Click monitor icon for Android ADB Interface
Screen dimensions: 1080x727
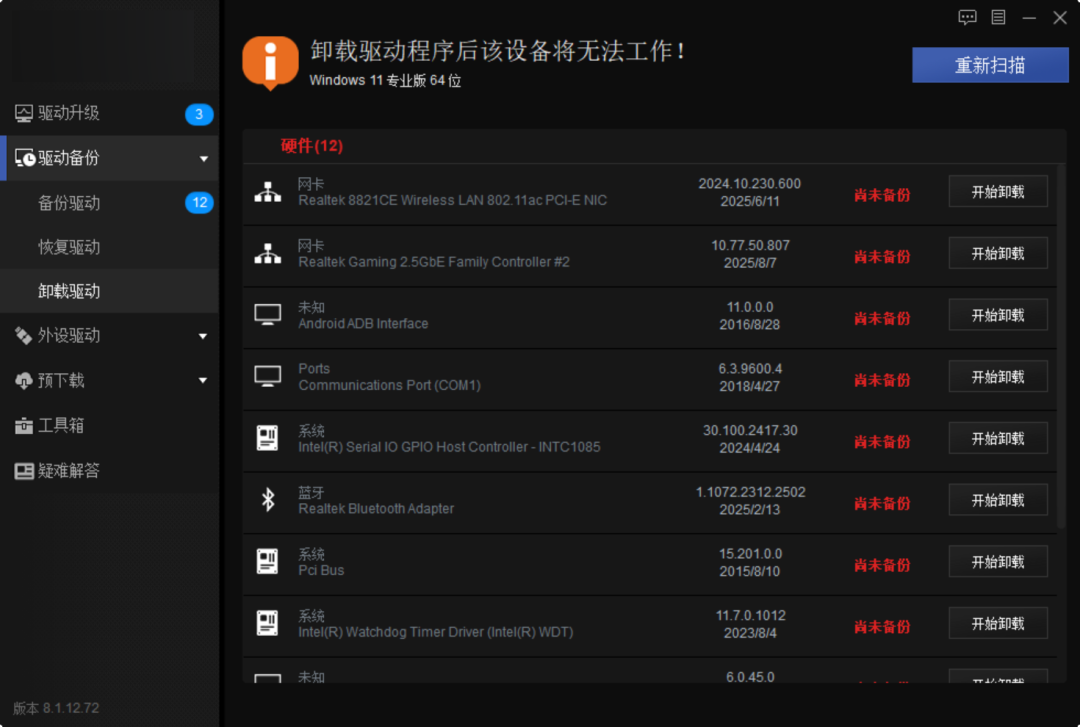[x=268, y=315]
